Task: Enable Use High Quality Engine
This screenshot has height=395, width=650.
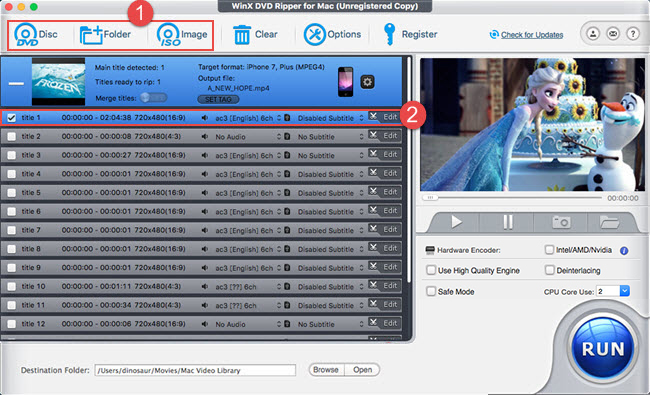Action: [x=431, y=270]
